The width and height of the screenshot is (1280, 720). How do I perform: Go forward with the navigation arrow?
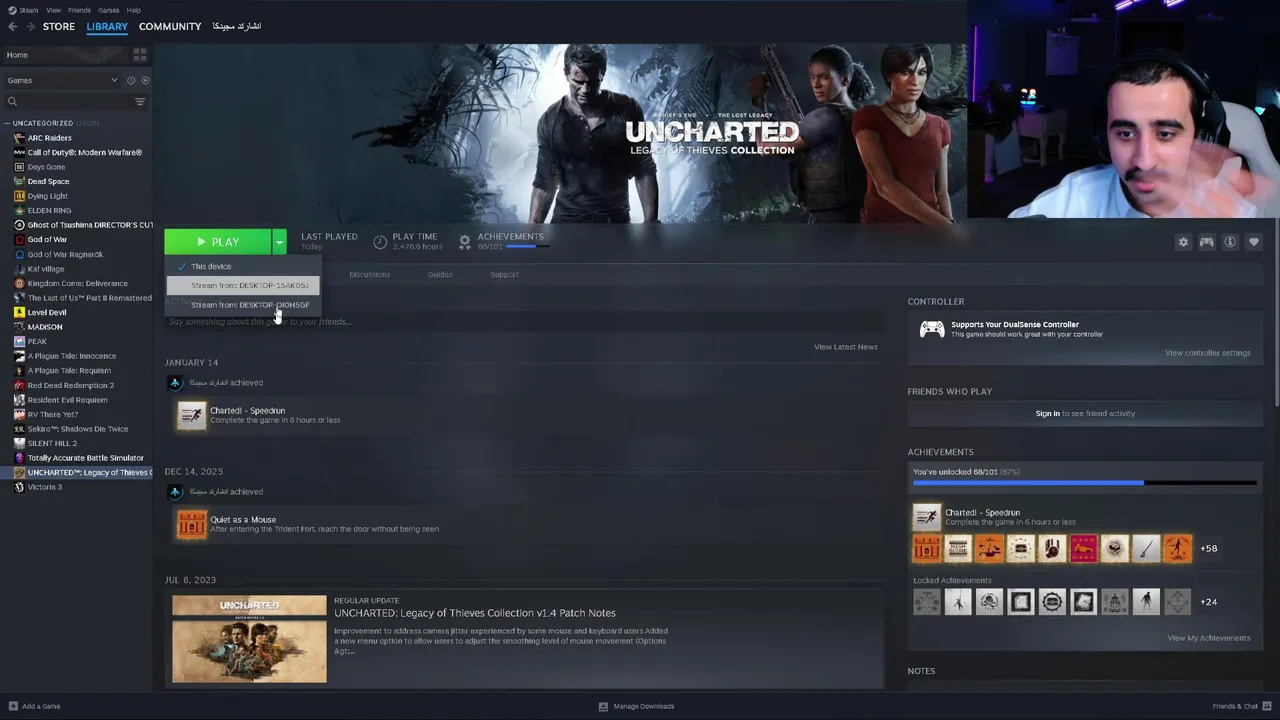click(x=29, y=26)
